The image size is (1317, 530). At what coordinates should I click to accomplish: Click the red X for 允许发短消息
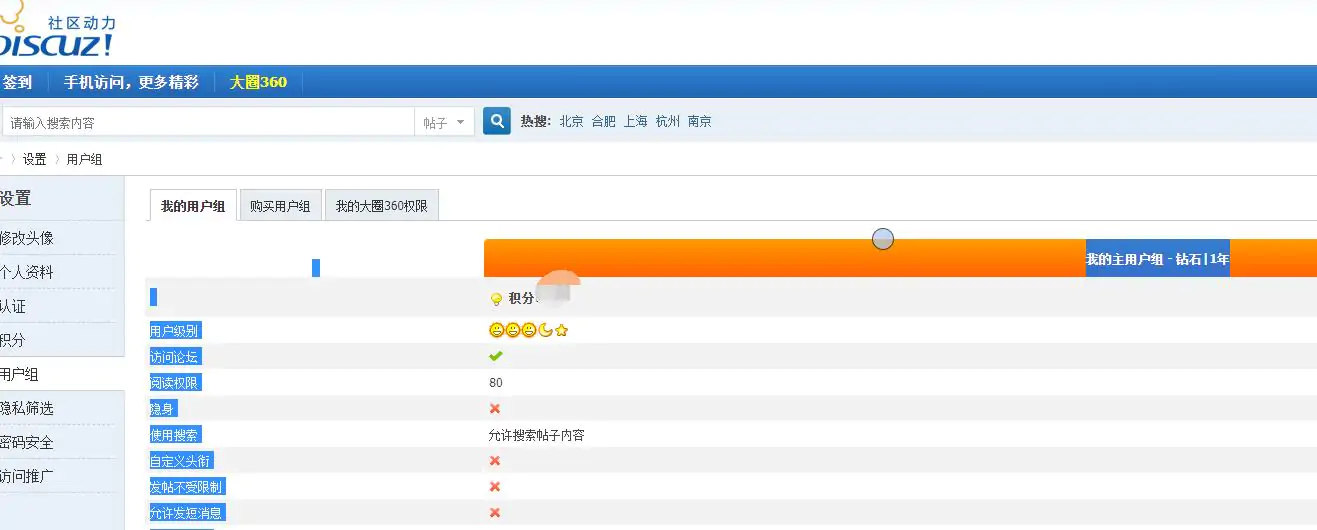[x=495, y=512]
